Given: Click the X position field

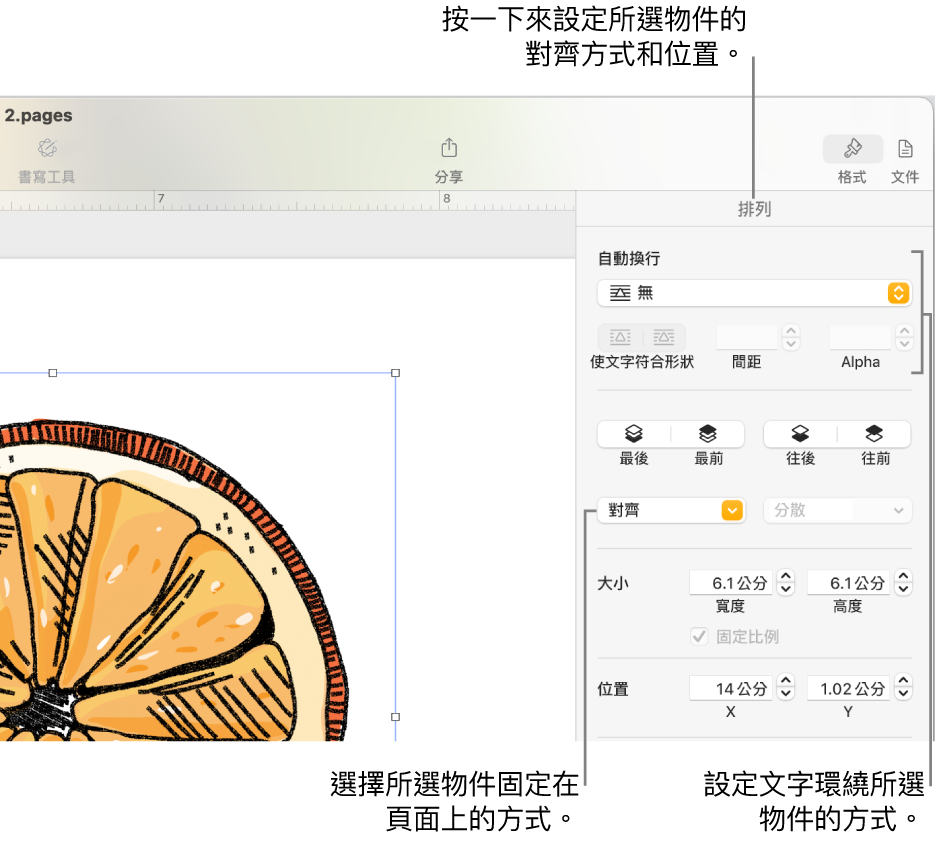Looking at the screenshot, I should click(x=731, y=689).
